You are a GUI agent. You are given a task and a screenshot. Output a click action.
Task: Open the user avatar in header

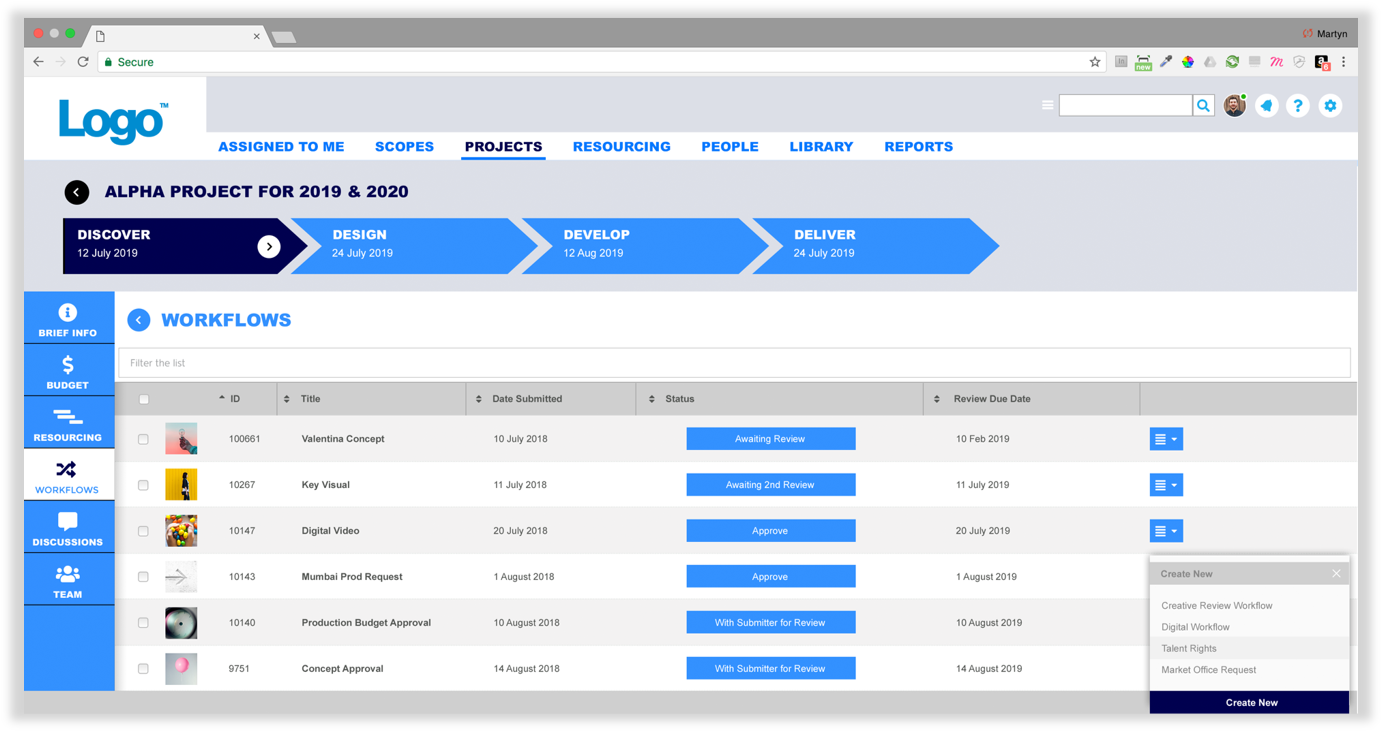pos(1235,106)
